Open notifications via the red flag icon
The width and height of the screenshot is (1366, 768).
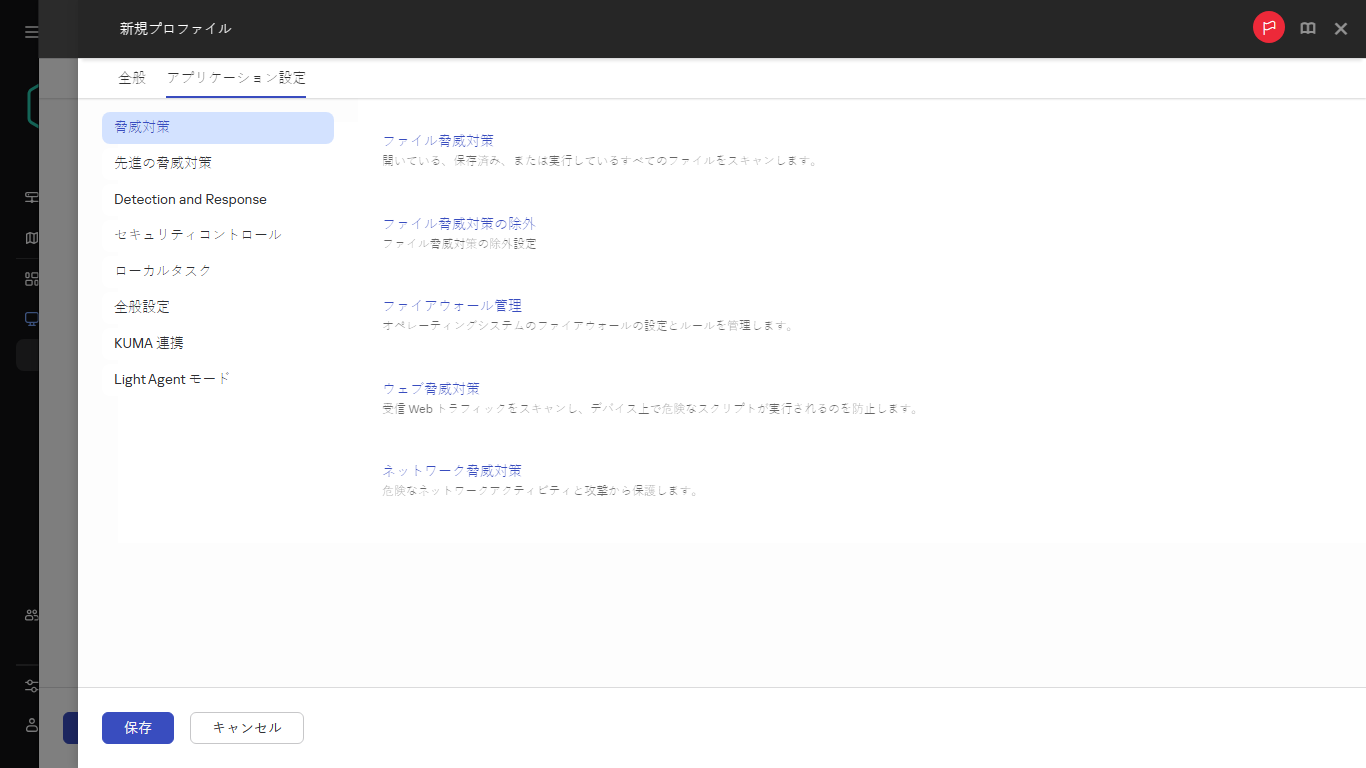click(x=1268, y=28)
